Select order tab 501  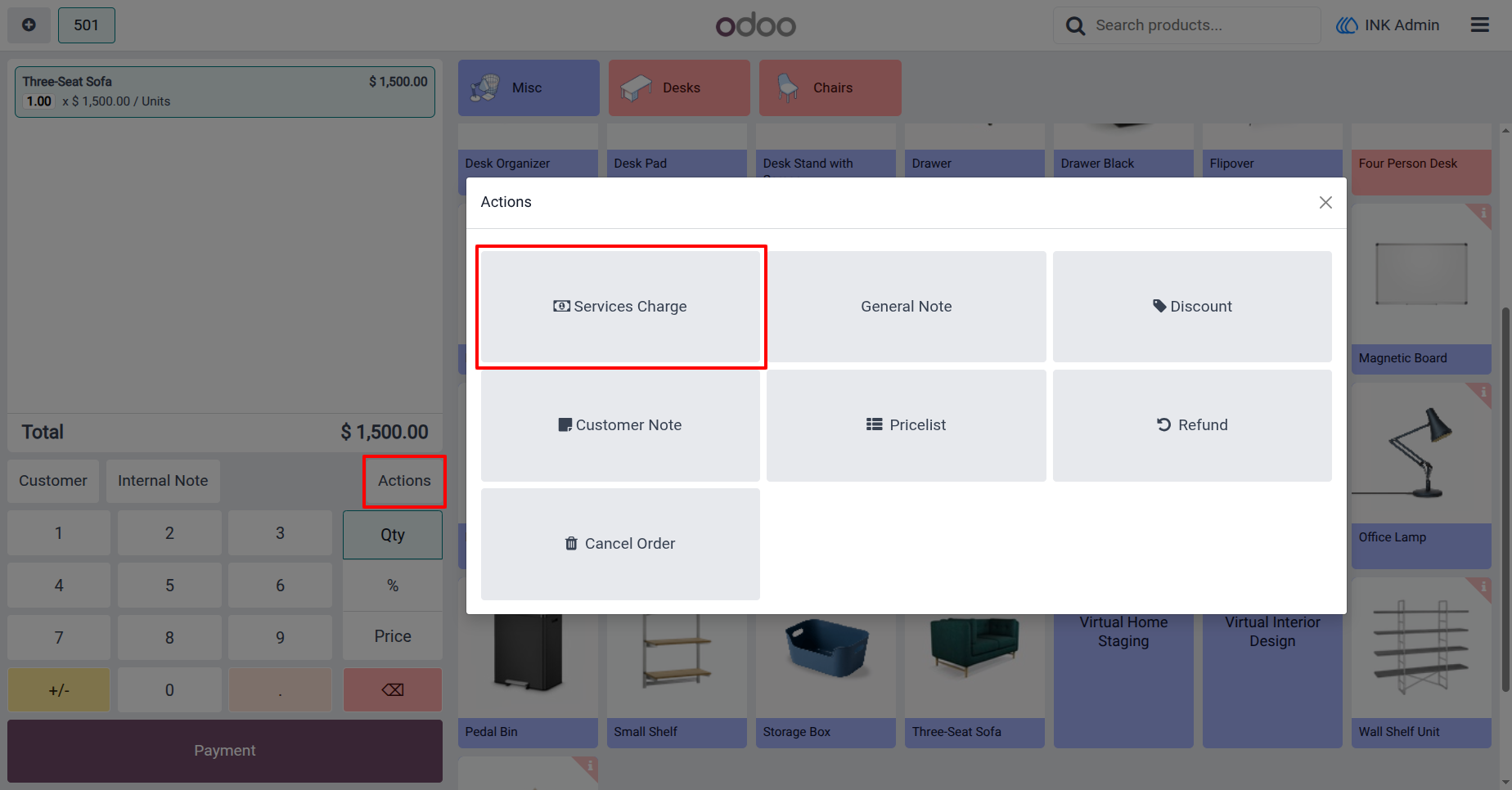(x=87, y=25)
